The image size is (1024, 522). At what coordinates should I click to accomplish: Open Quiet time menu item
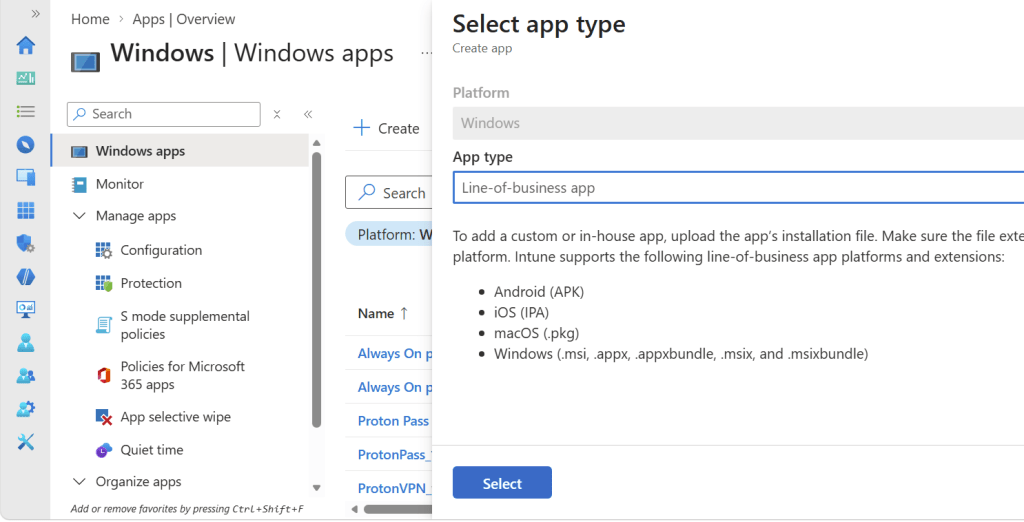pos(152,450)
